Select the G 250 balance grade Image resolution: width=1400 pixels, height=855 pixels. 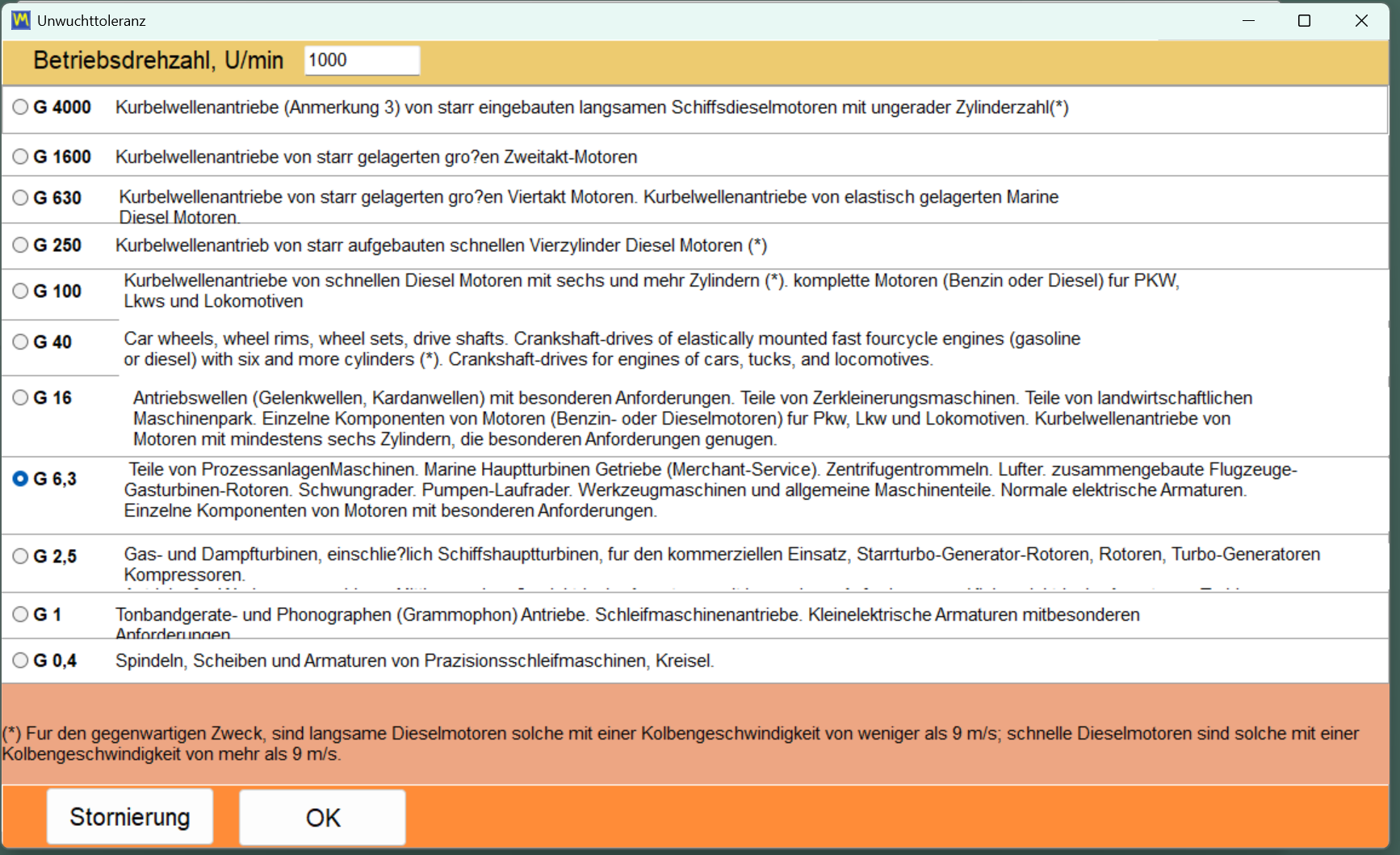[x=20, y=245]
